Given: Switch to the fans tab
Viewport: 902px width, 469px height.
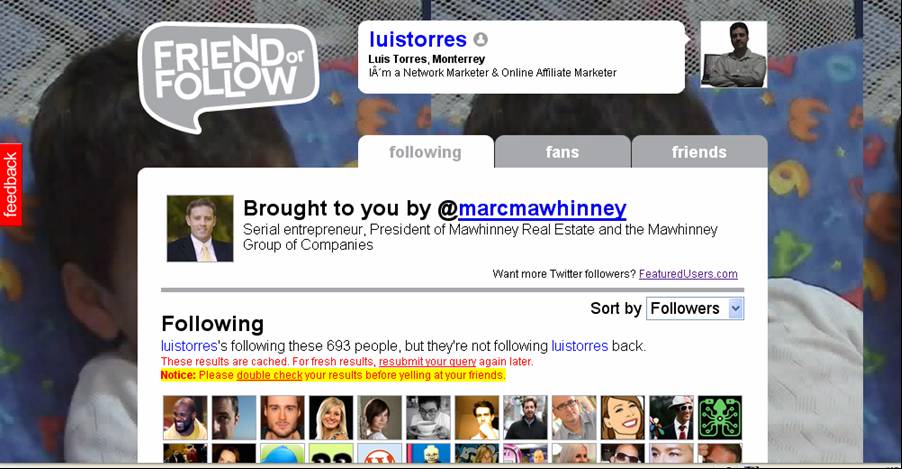Looking at the screenshot, I should (562, 152).
